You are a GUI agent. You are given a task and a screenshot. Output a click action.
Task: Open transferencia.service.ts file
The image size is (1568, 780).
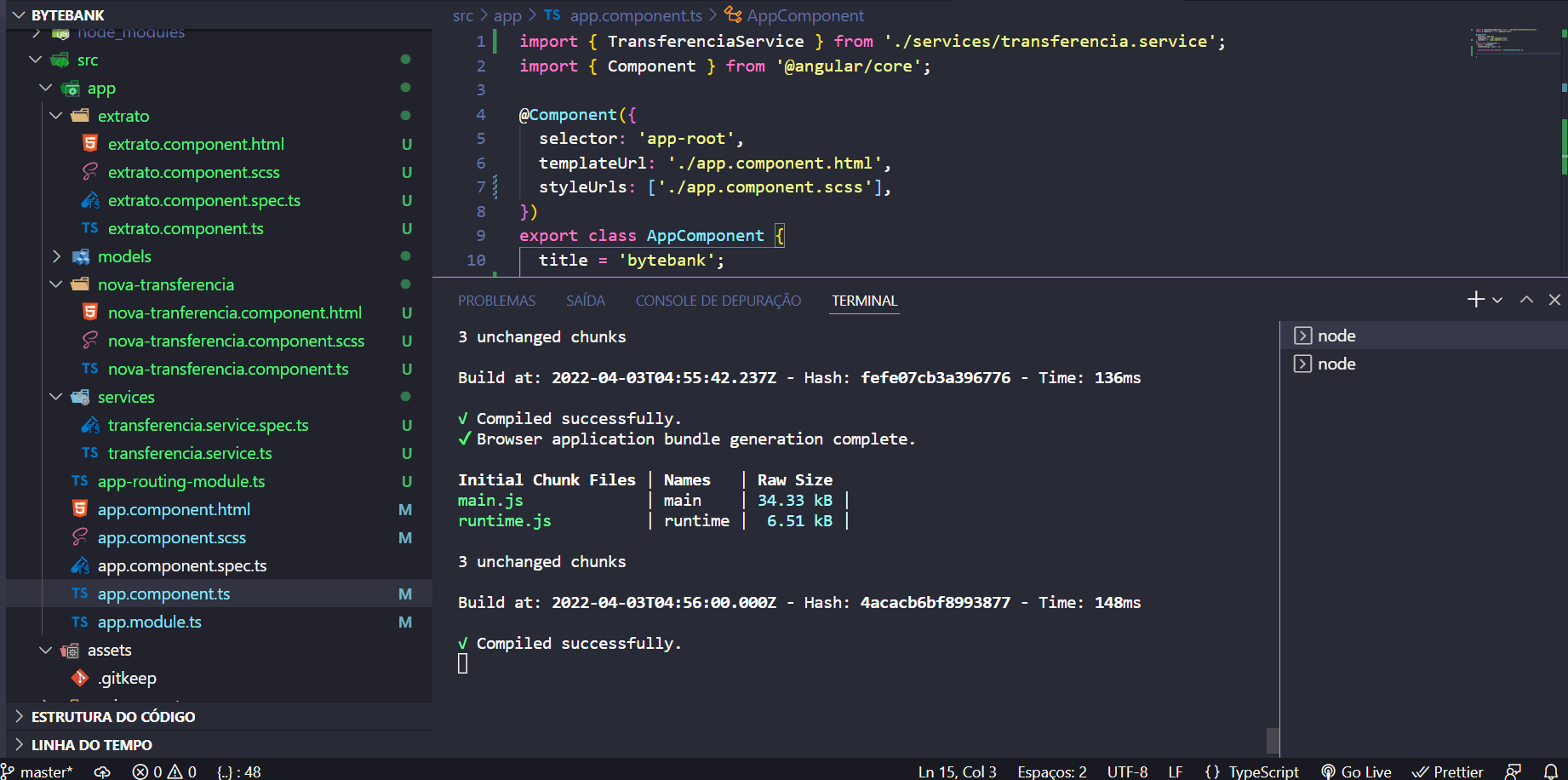[x=190, y=453]
